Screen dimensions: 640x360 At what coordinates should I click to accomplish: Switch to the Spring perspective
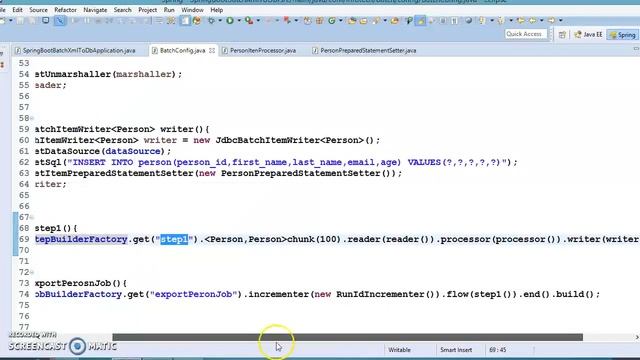pyautogui.click(x=622, y=35)
